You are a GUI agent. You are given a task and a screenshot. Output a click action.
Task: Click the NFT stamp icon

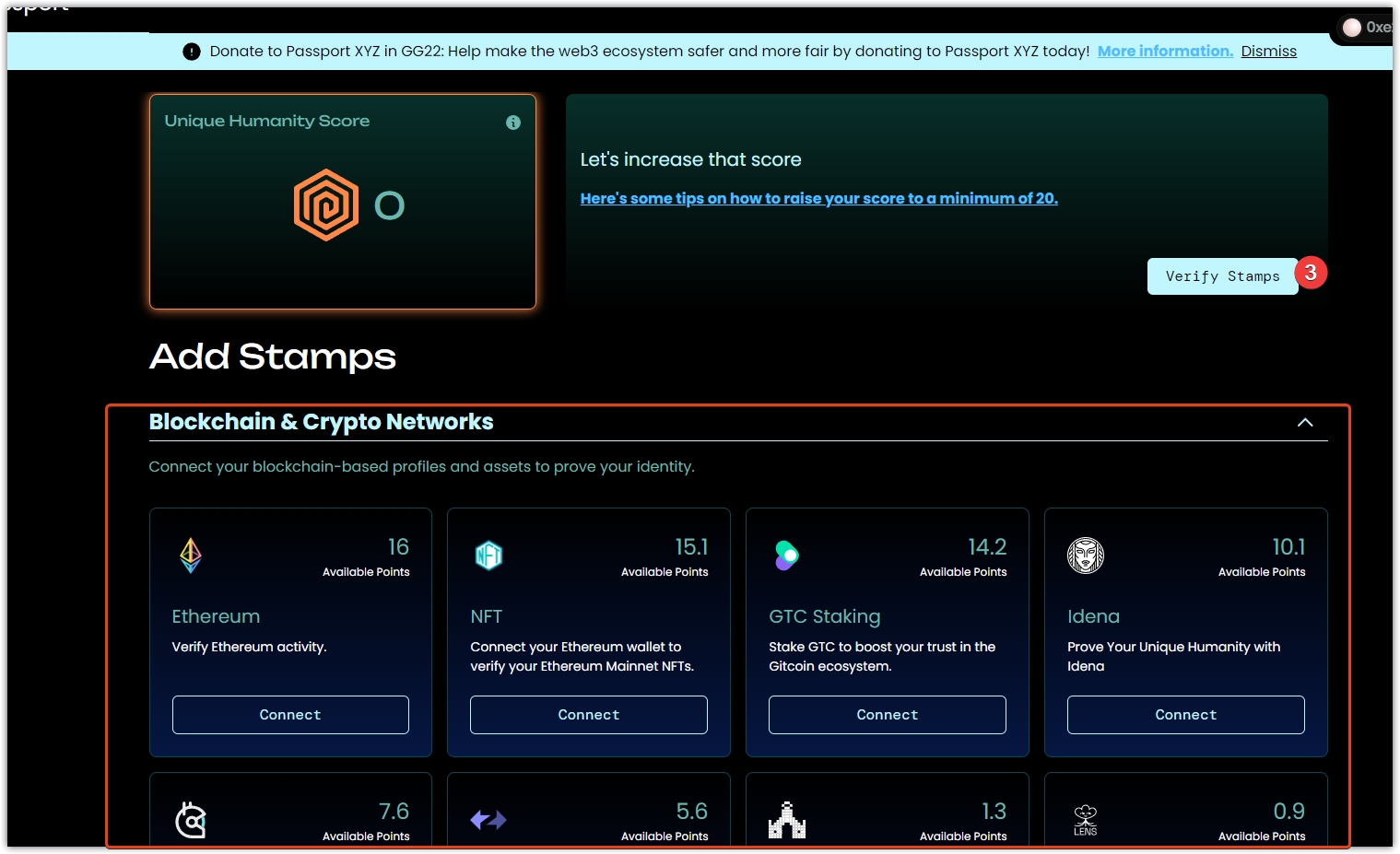(x=488, y=555)
